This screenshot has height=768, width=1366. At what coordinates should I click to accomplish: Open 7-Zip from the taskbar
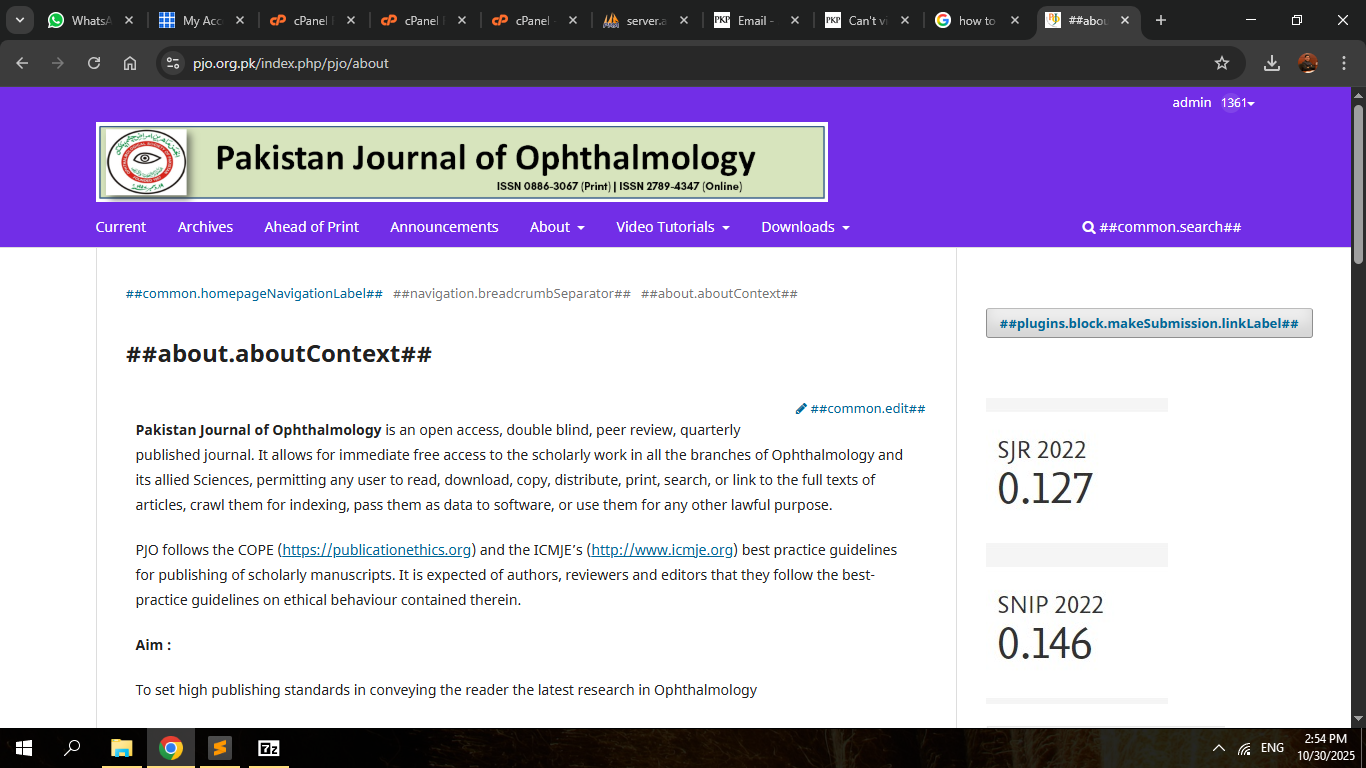[x=268, y=748]
